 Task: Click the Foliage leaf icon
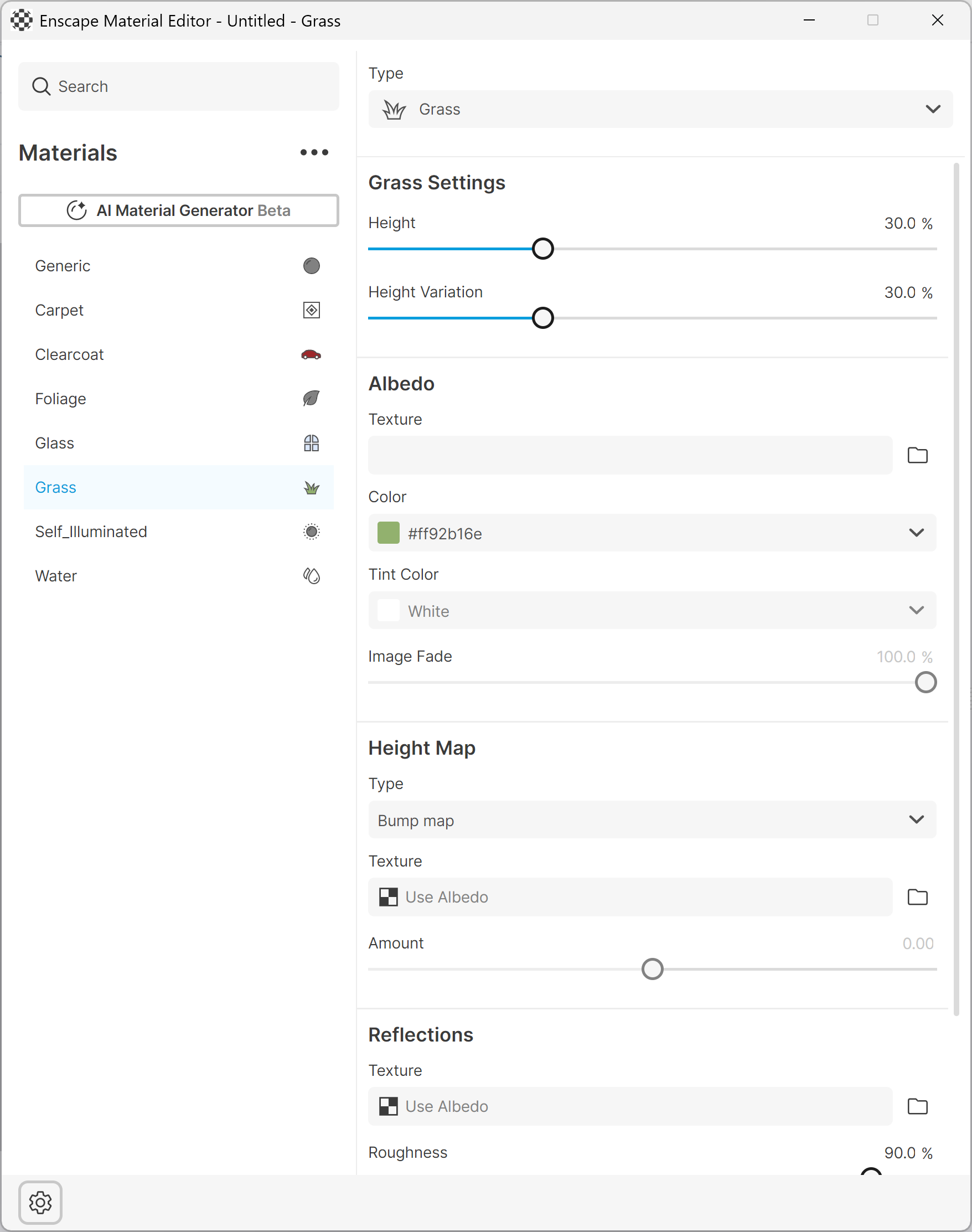[x=311, y=399]
